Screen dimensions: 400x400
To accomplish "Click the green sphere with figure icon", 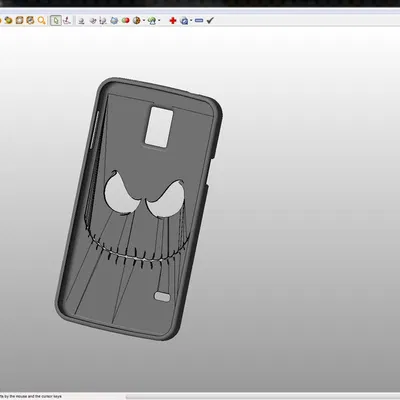I will [152, 21].
